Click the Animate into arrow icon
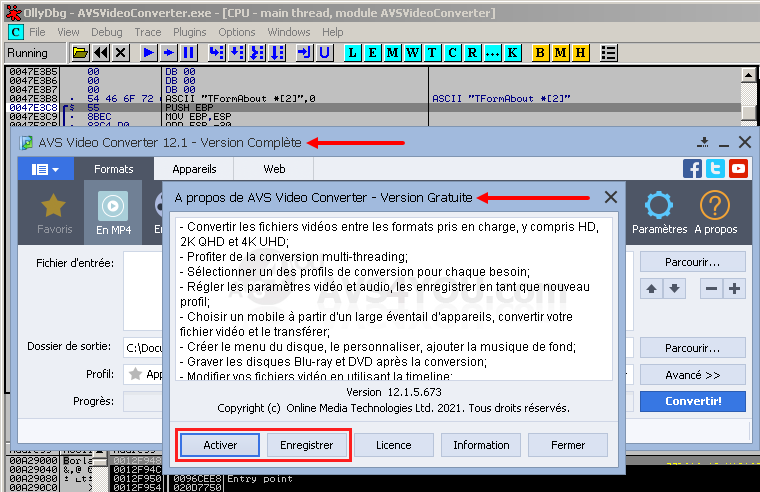Screen dimensions: 760x492 (169, 52)
